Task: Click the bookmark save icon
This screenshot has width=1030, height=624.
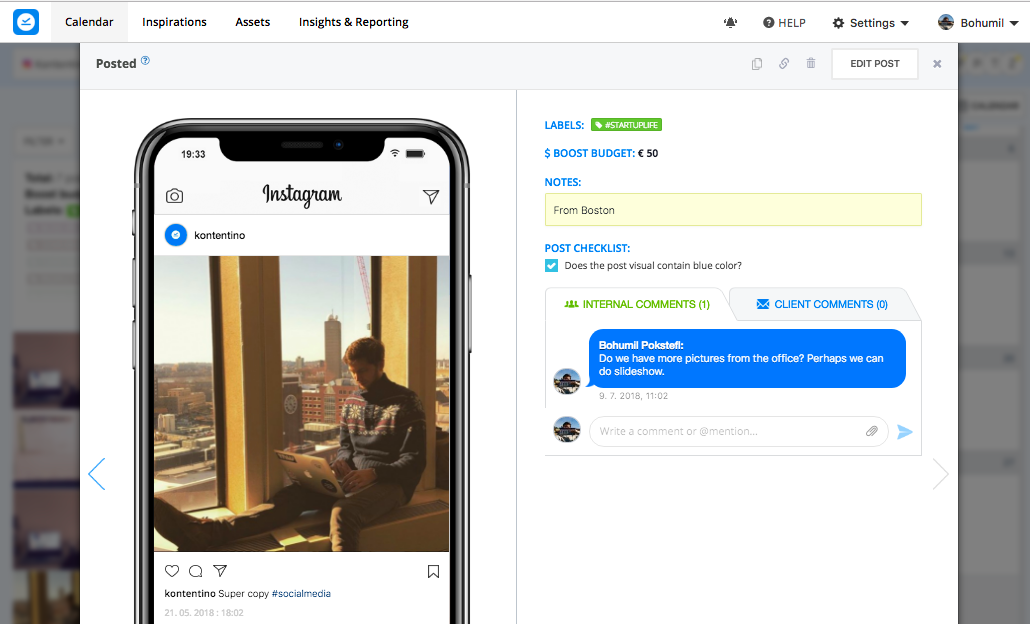Action: pos(433,571)
